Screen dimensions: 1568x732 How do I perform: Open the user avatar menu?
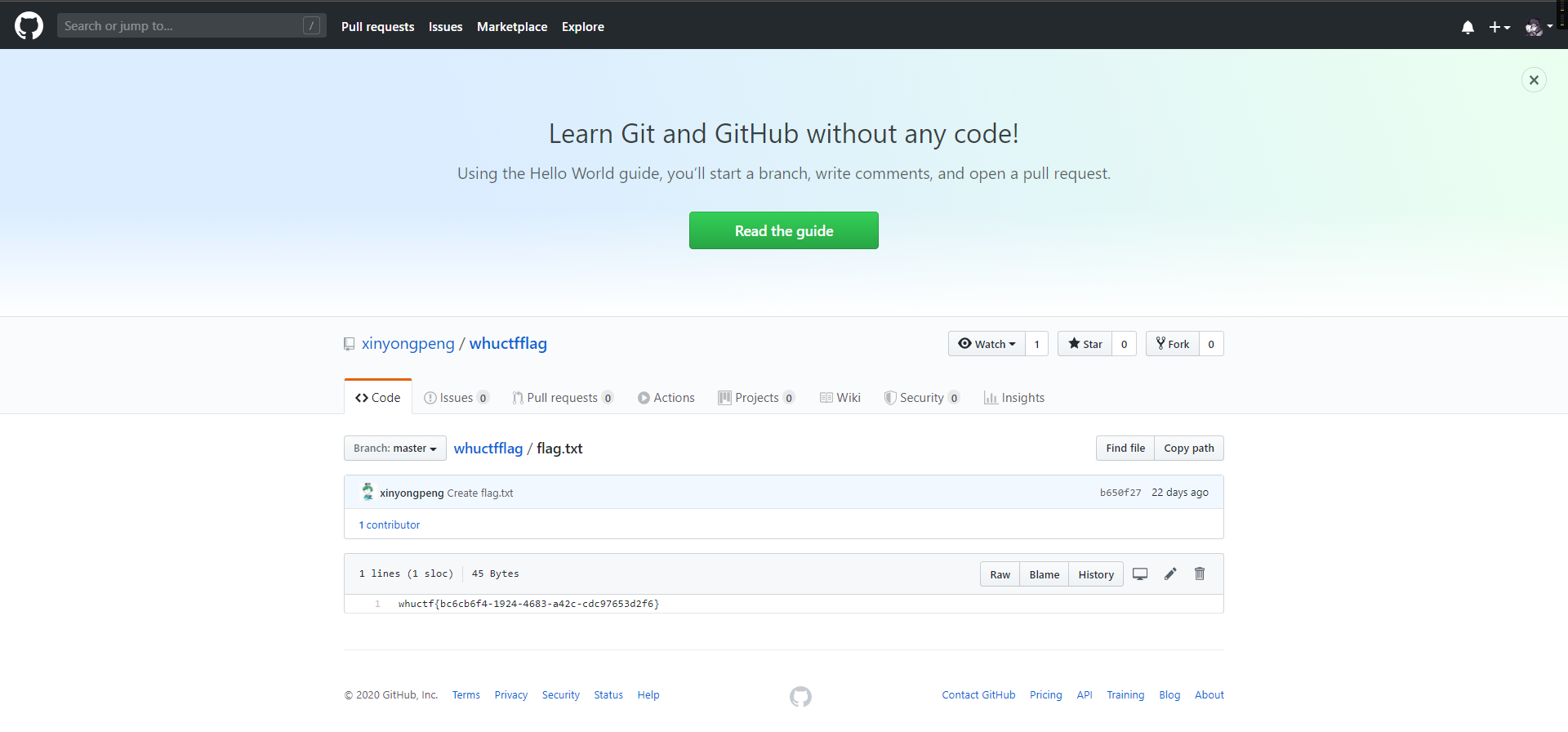tap(1539, 27)
